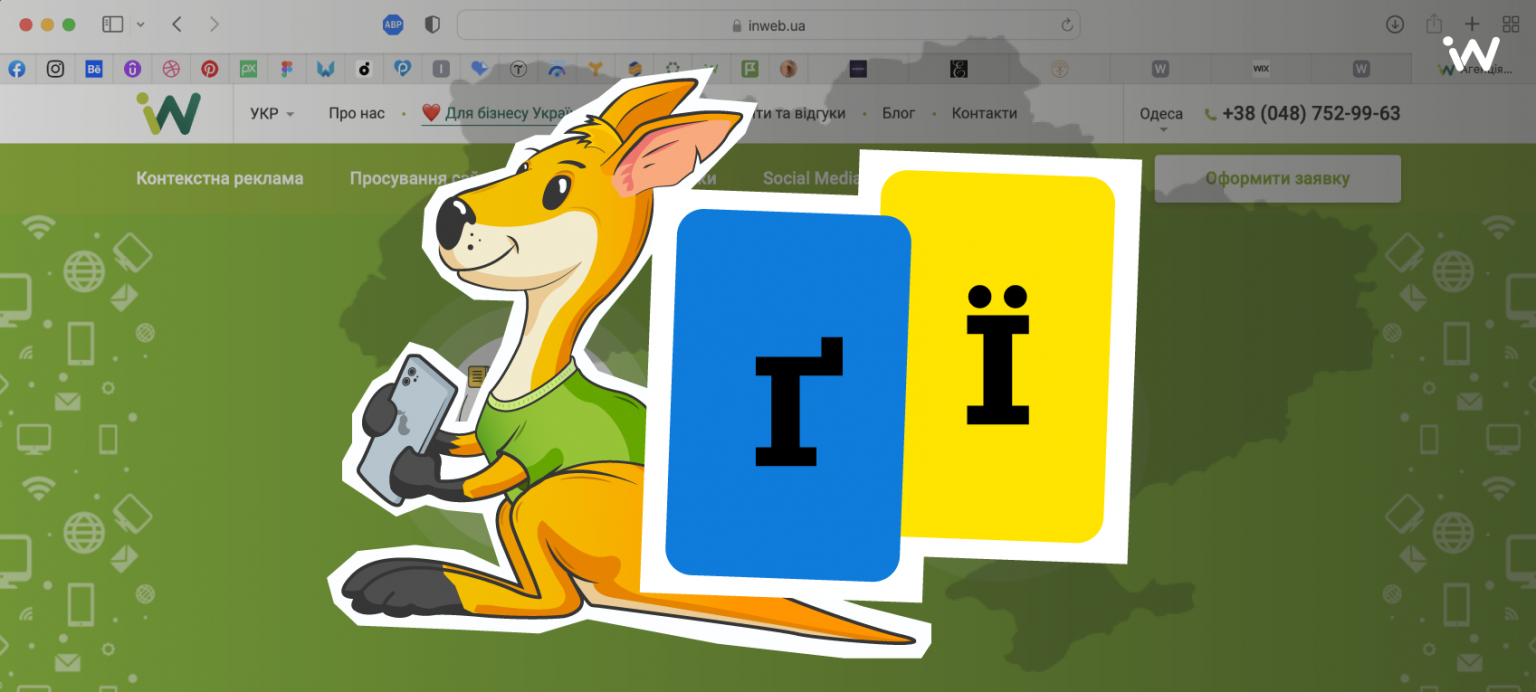Open the Social Media service menu
Screen dimensions: 1536x692
[x=811, y=179]
